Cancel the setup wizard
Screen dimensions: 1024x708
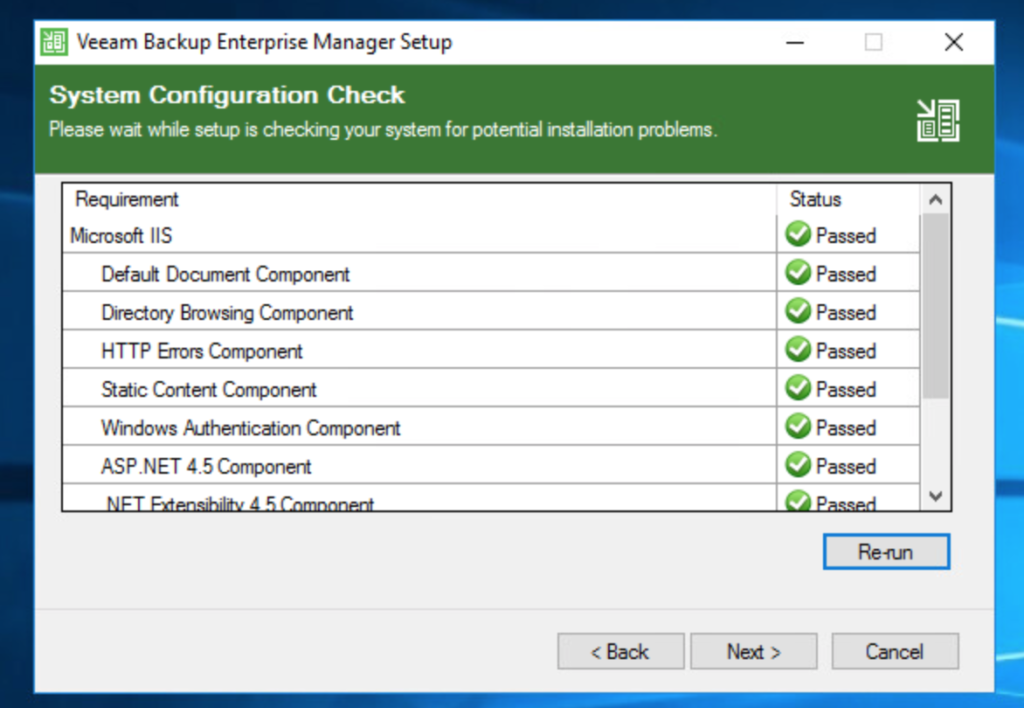pos(895,651)
